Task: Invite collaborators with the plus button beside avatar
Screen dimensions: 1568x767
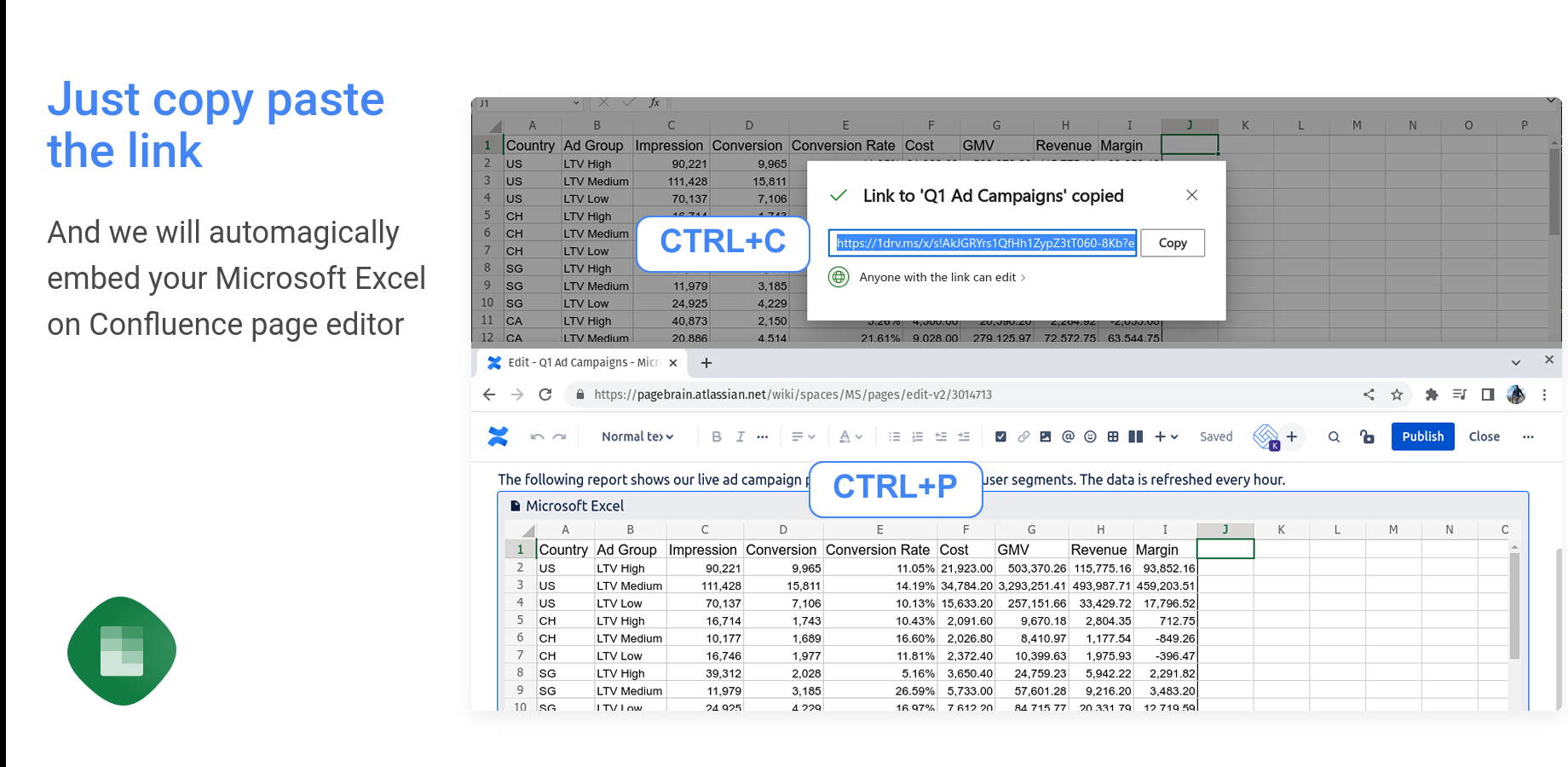Action: click(1292, 436)
